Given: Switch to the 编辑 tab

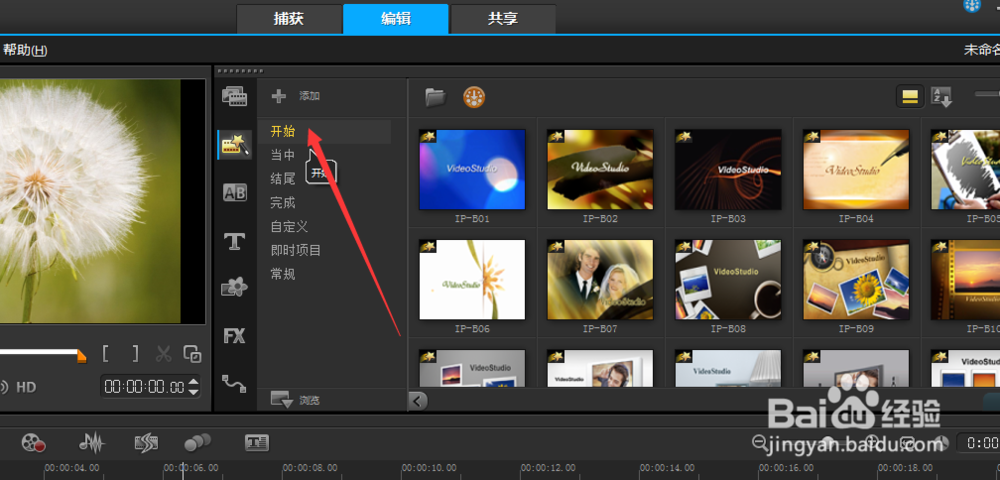Looking at the screenshot, I should [x=396, y=18].
